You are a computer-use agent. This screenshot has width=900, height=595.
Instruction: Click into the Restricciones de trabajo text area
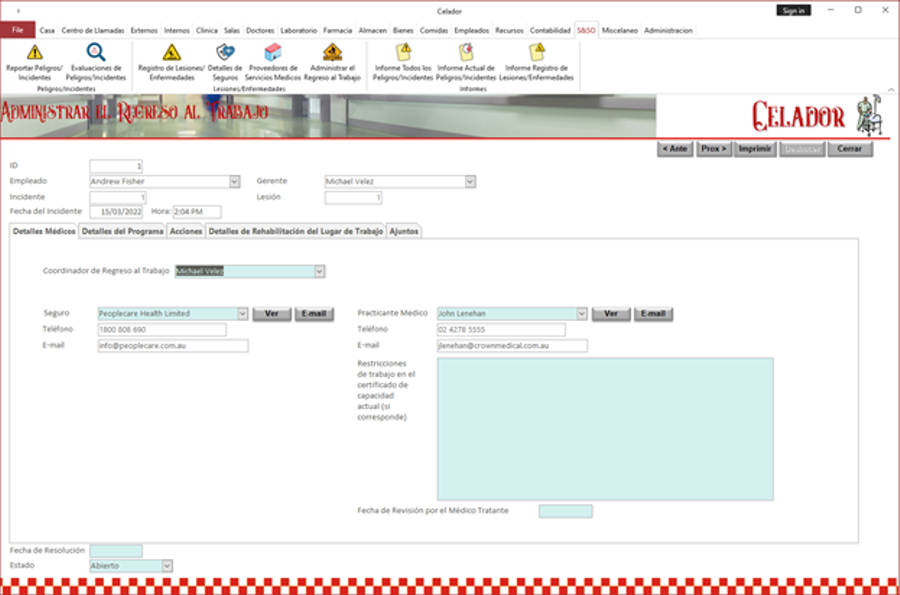tap(604, 428)
